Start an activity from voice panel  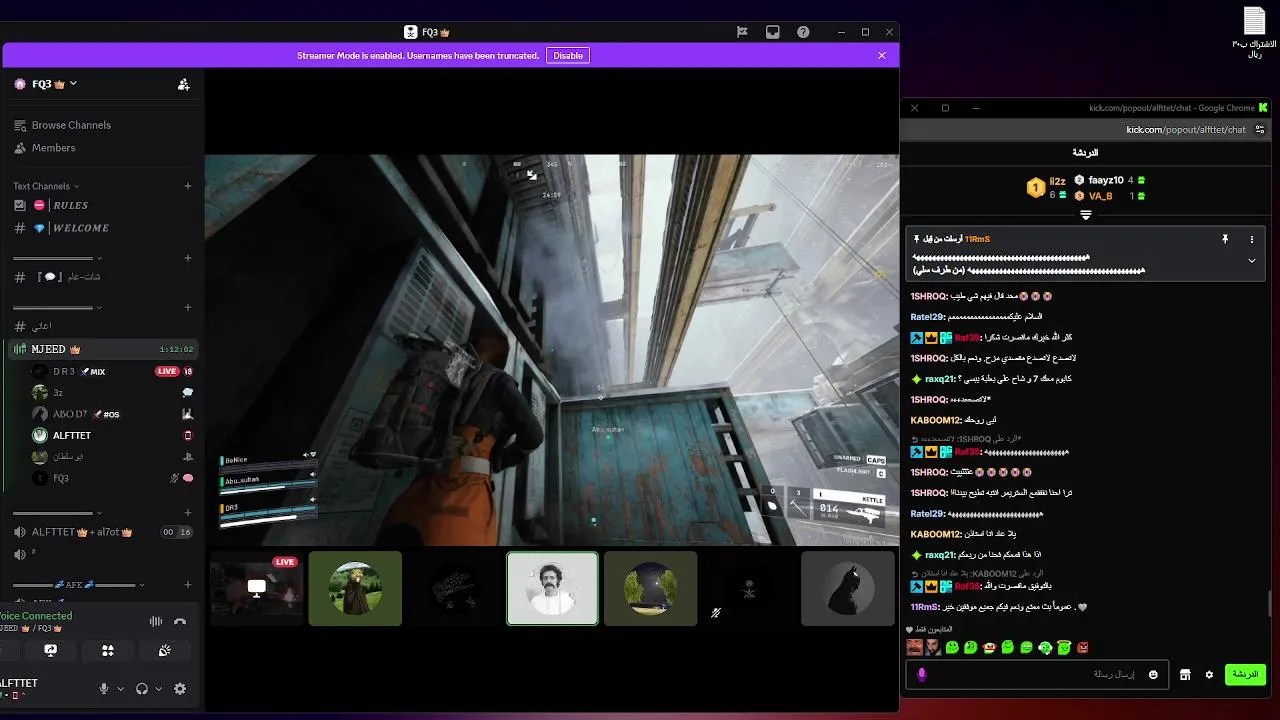coord(108,650)
